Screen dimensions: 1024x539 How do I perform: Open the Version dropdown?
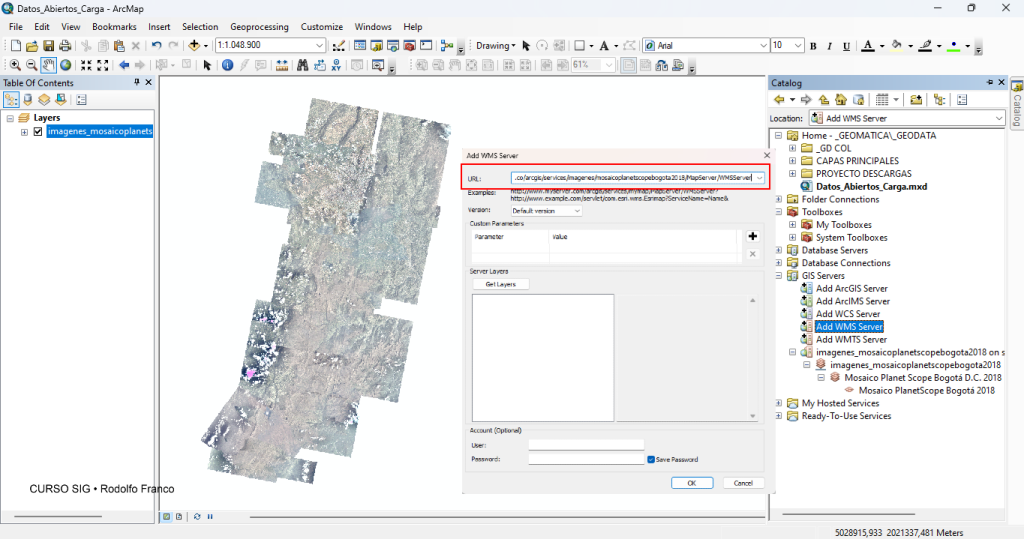click(x=576, y=211)
